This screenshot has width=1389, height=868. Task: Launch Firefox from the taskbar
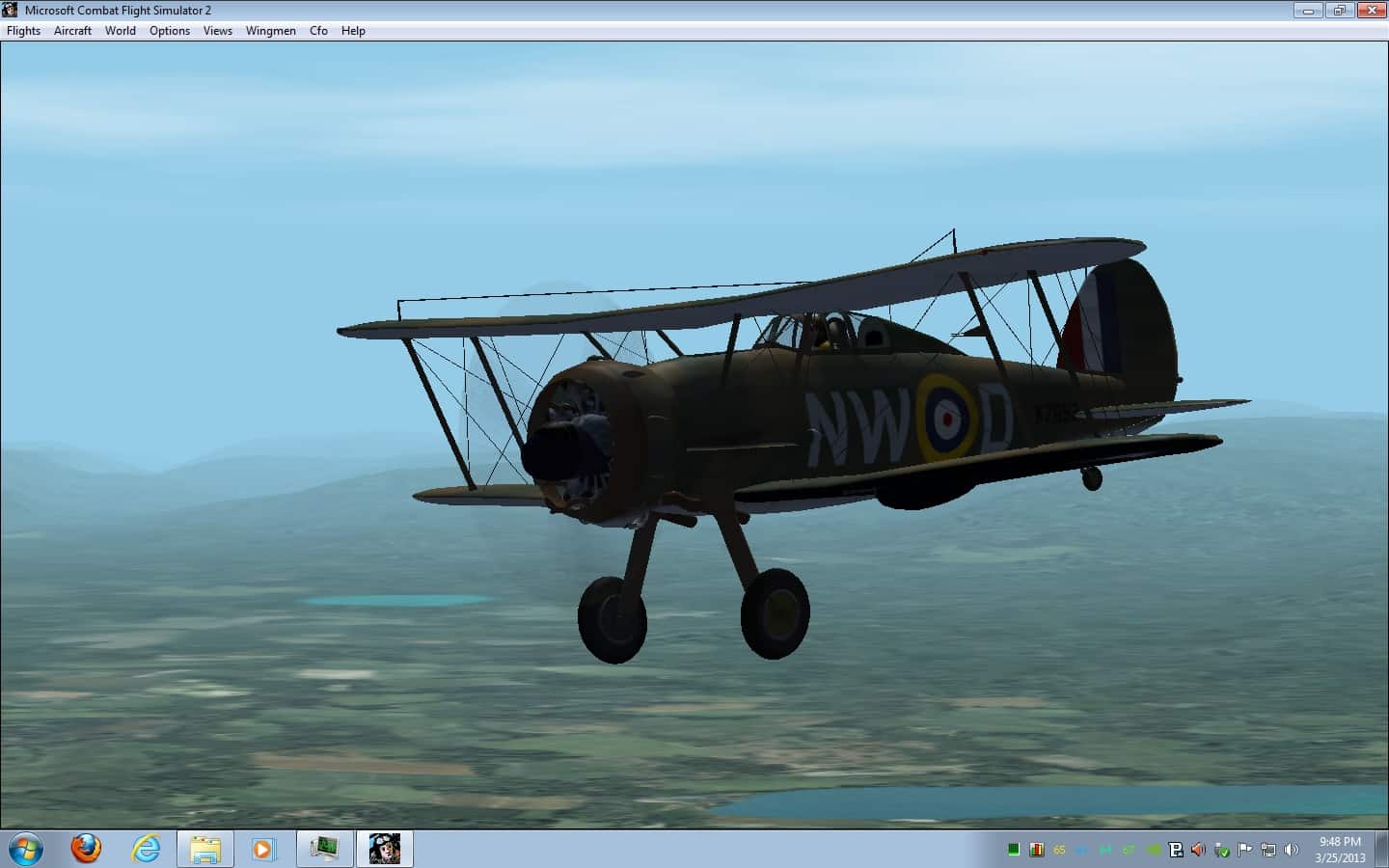[87, 849]
